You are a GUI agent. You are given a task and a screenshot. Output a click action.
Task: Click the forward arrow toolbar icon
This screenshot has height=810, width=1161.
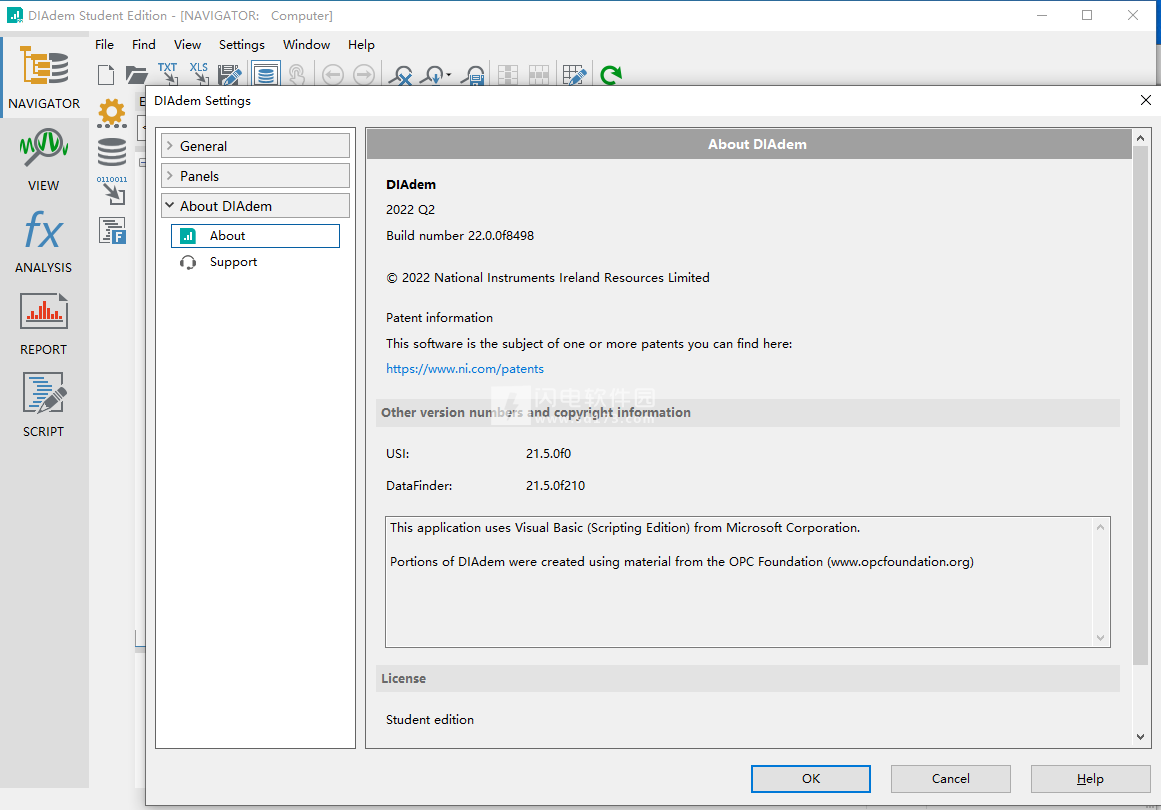364,75
